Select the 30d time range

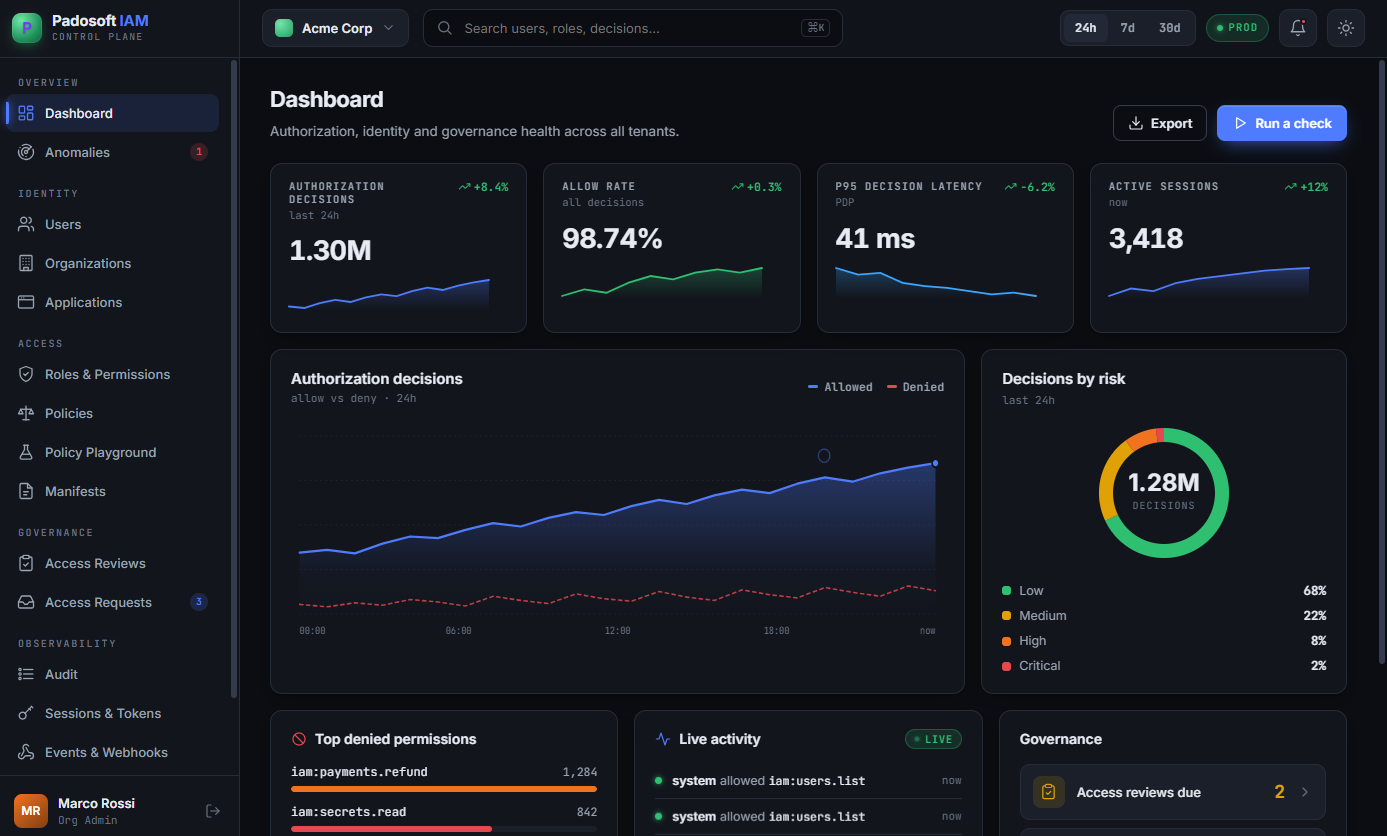coord(1169,28)
